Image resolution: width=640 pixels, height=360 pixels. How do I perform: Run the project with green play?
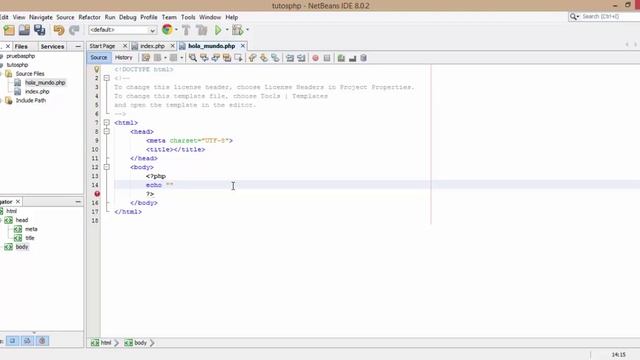pyautogui.click(x=218, y=30)
